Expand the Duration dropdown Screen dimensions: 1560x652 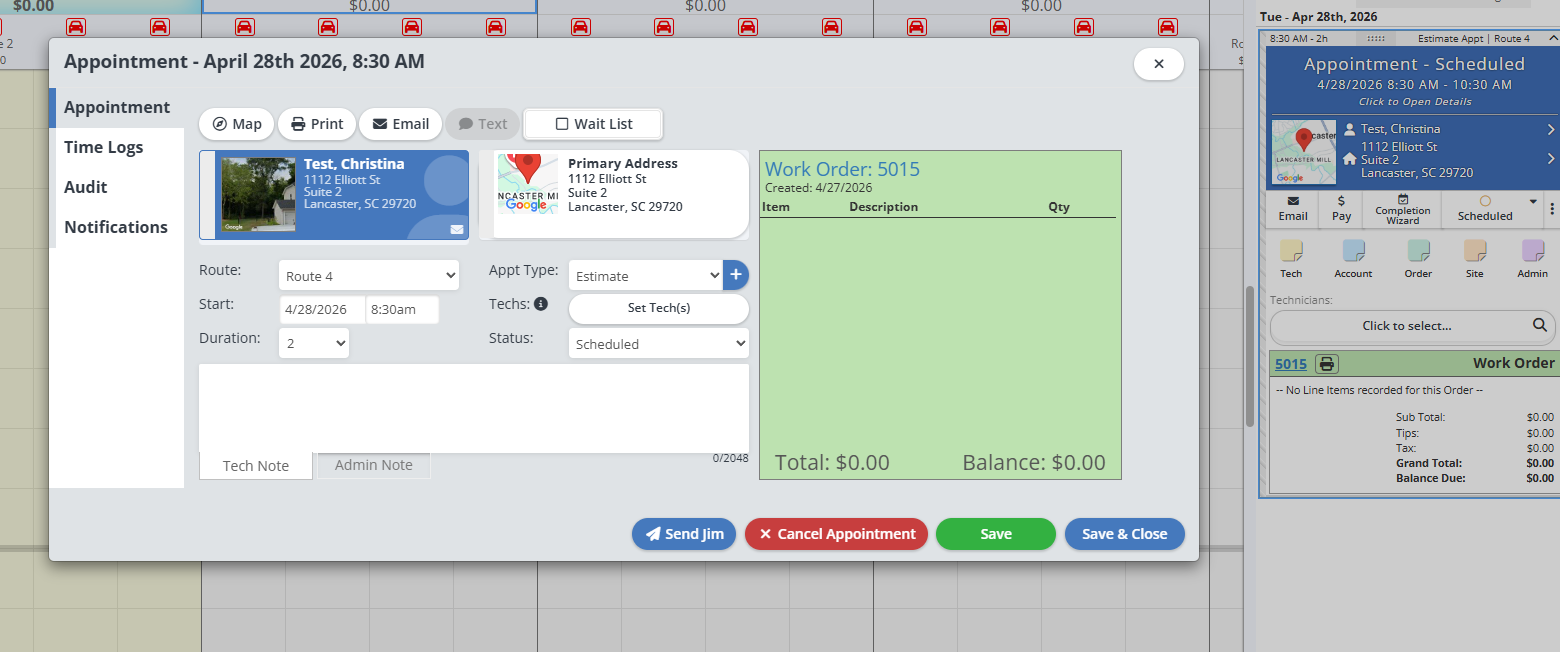coord(314,344)
